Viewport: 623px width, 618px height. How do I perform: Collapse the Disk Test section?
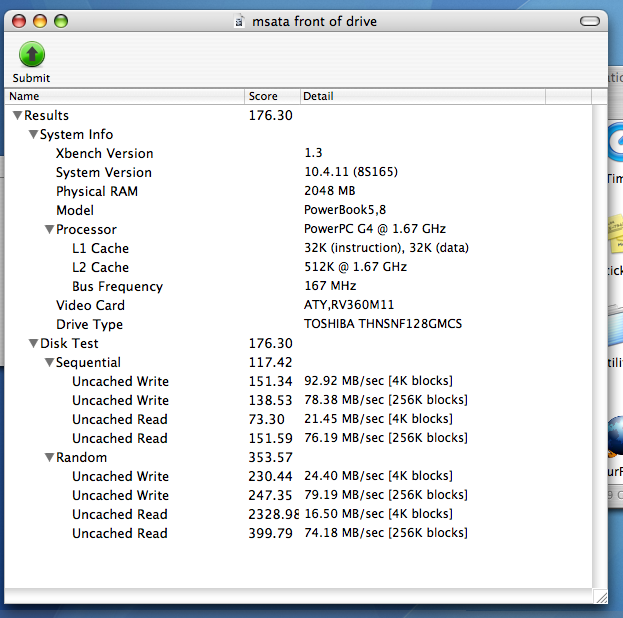pyautogui.click(x=33, y=343)
